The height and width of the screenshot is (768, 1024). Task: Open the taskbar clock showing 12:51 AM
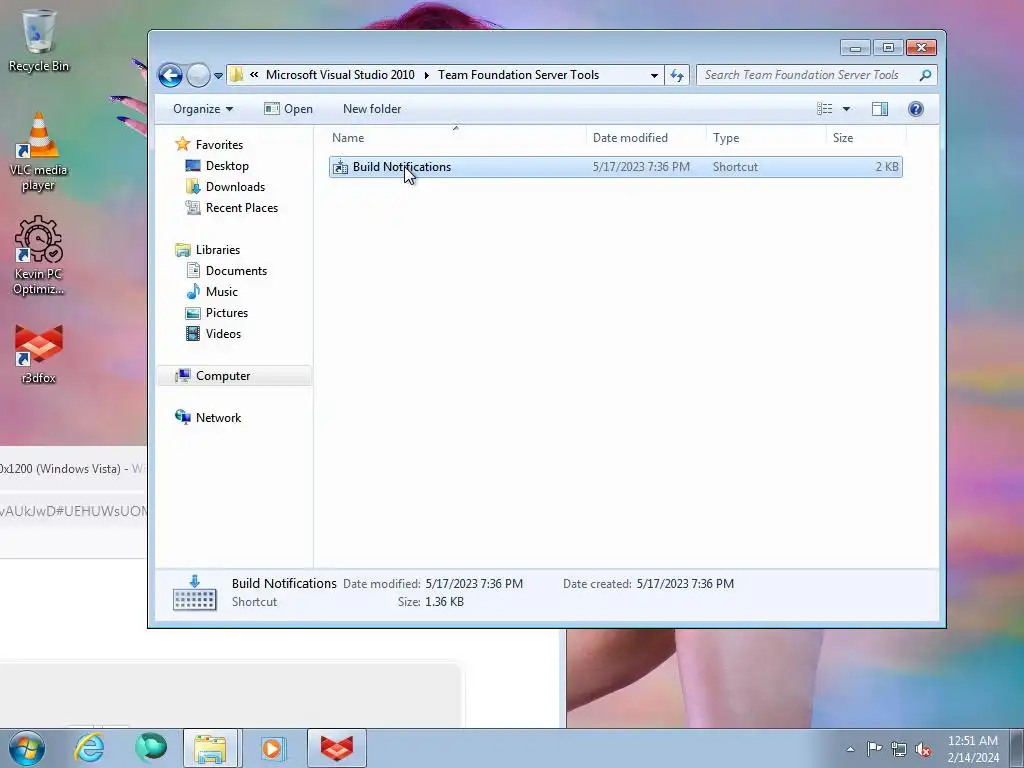pyautogui.click(x=972, y=749)
